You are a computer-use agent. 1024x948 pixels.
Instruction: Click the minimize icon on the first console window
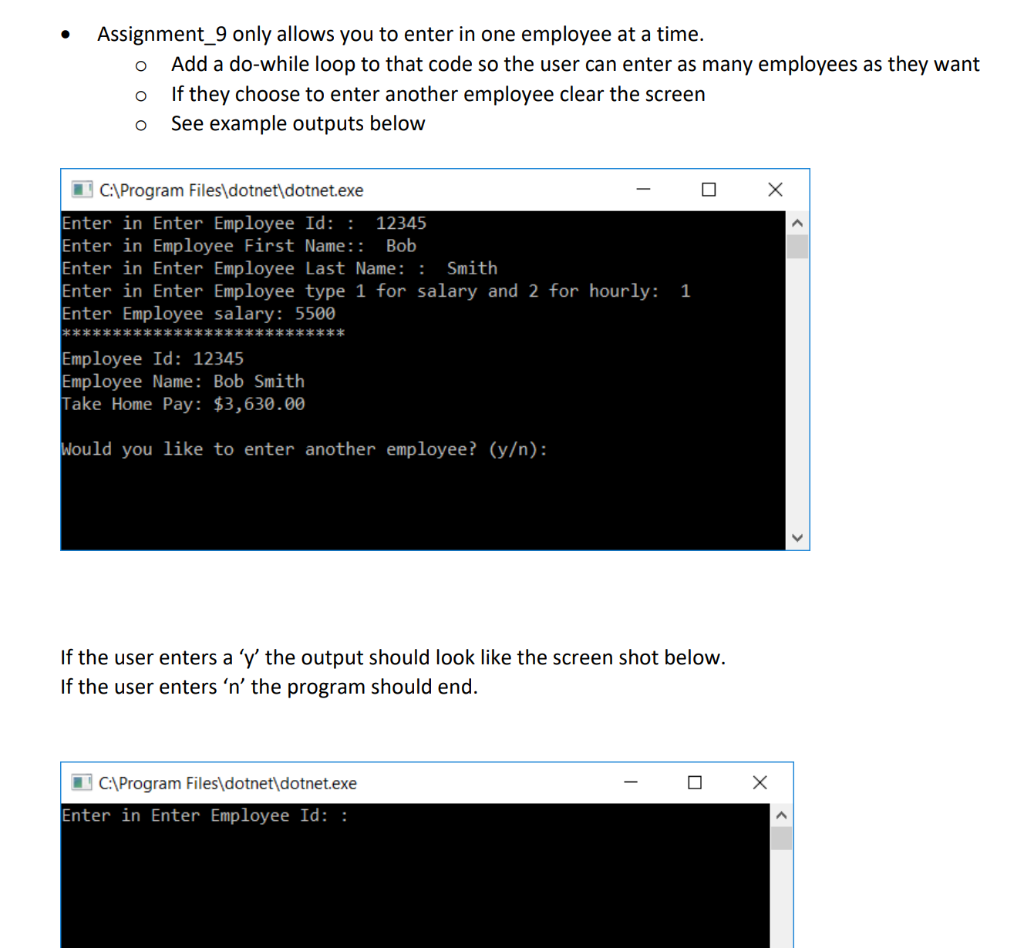coord(643,189)
